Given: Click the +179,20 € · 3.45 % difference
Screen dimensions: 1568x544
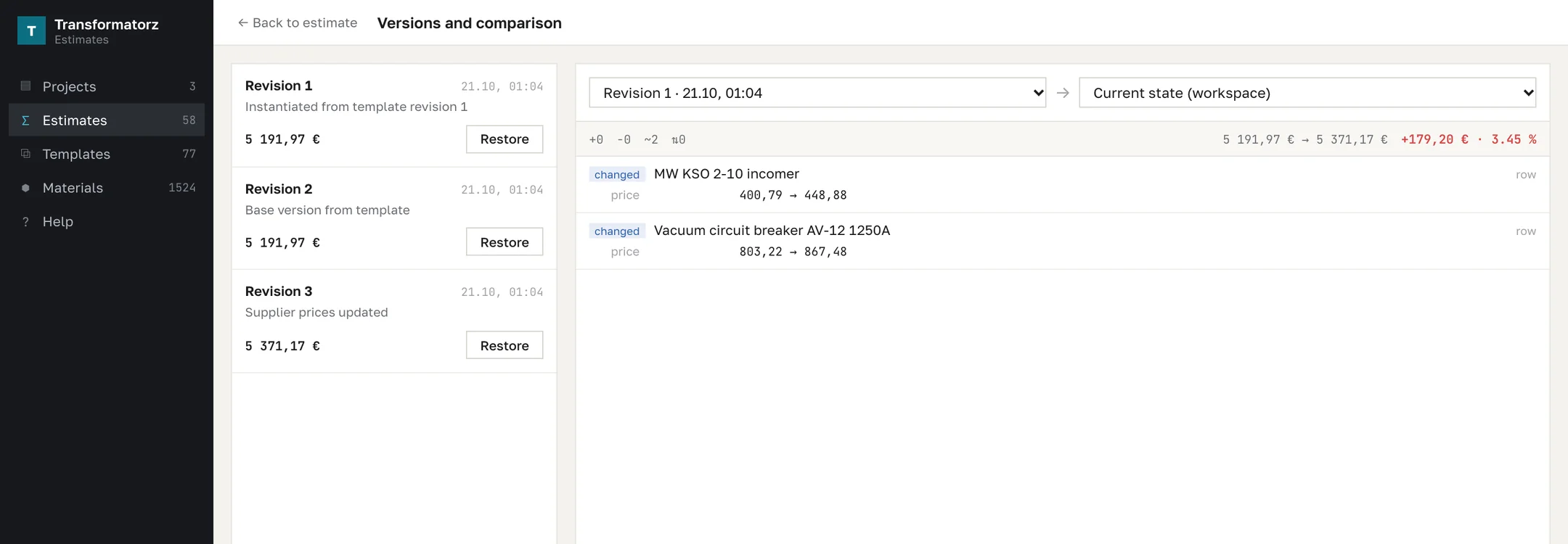Looking at the screenshot, I should tap(1469, 139).
